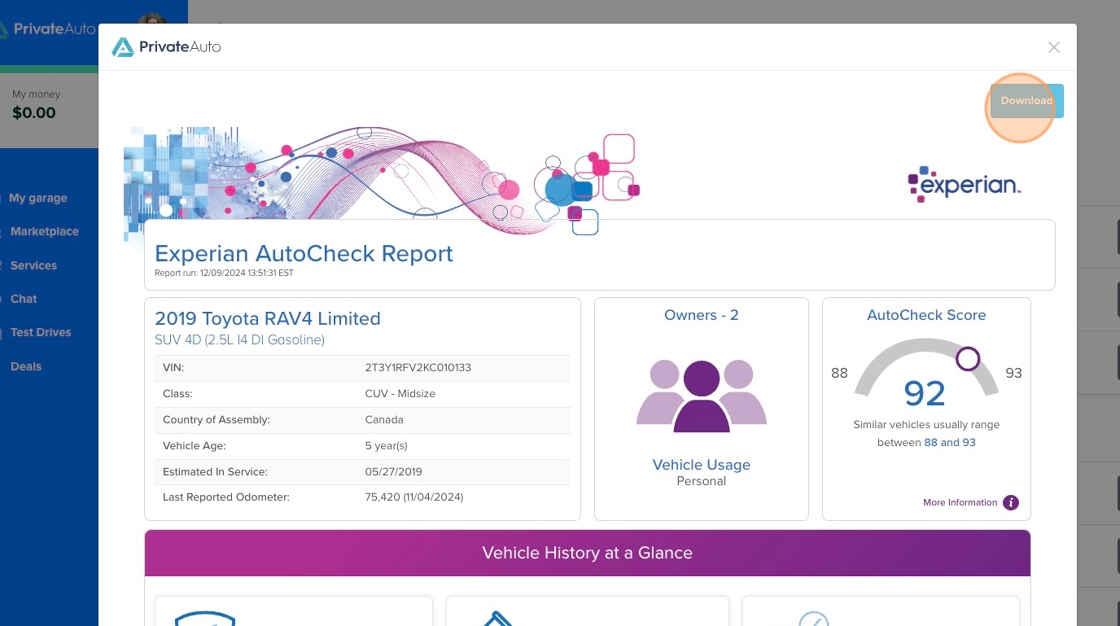Open Chat in the sidebar

point(24,299)
